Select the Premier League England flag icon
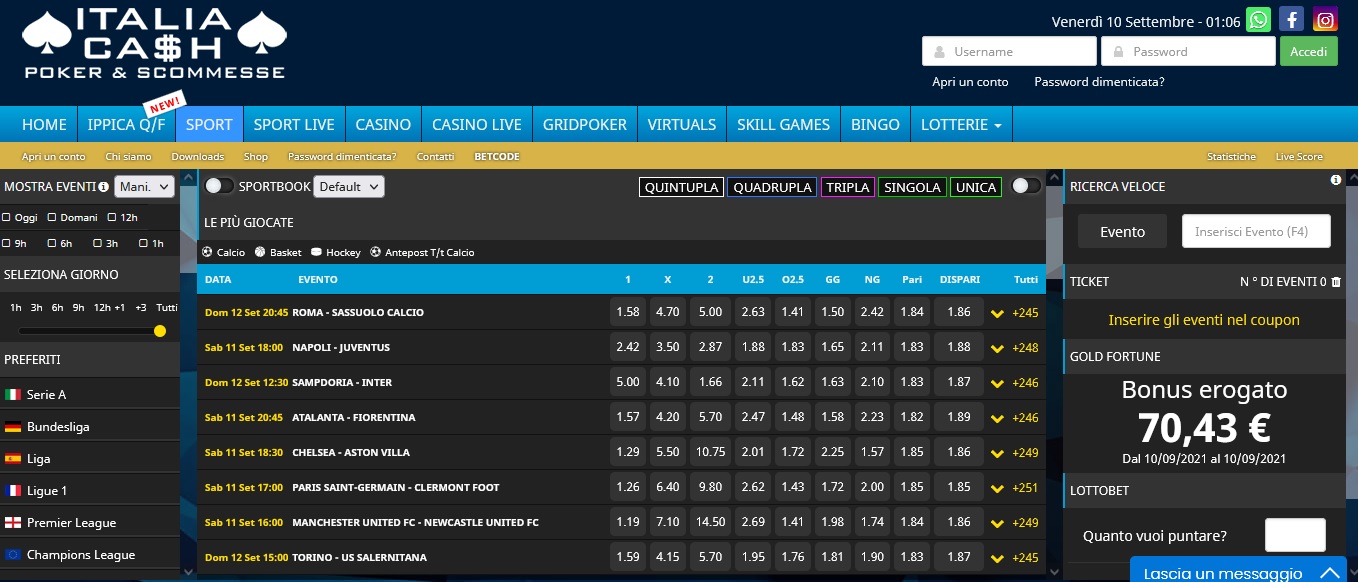The width and height of the screenshot is (1358, 582). [13, 523]
